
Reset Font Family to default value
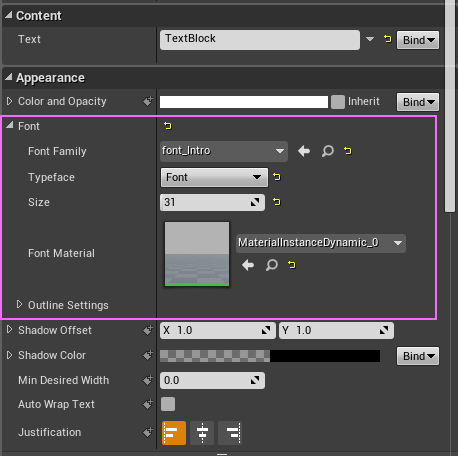point(348,151)
